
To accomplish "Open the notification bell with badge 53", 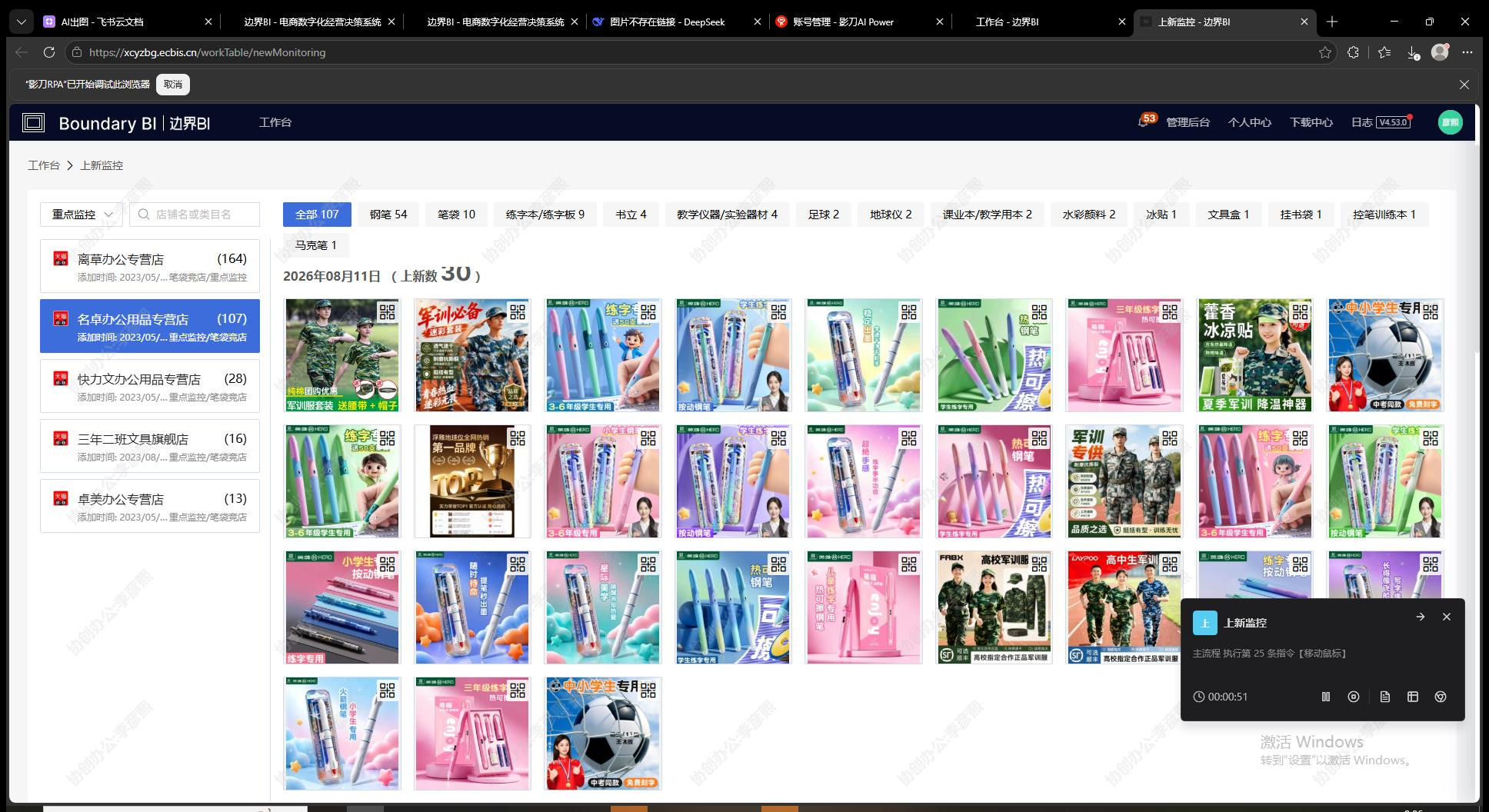I will pyautogui.click(x=1144, y=122).
